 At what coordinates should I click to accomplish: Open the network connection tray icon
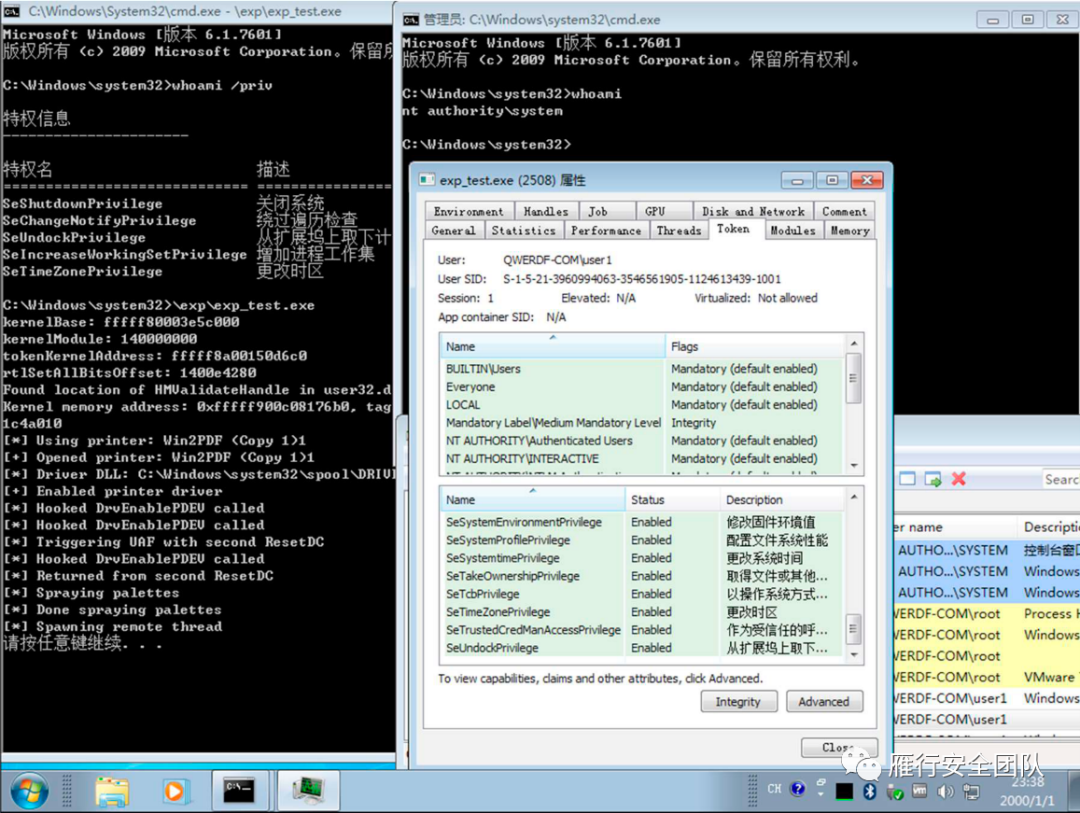[971, 792]
